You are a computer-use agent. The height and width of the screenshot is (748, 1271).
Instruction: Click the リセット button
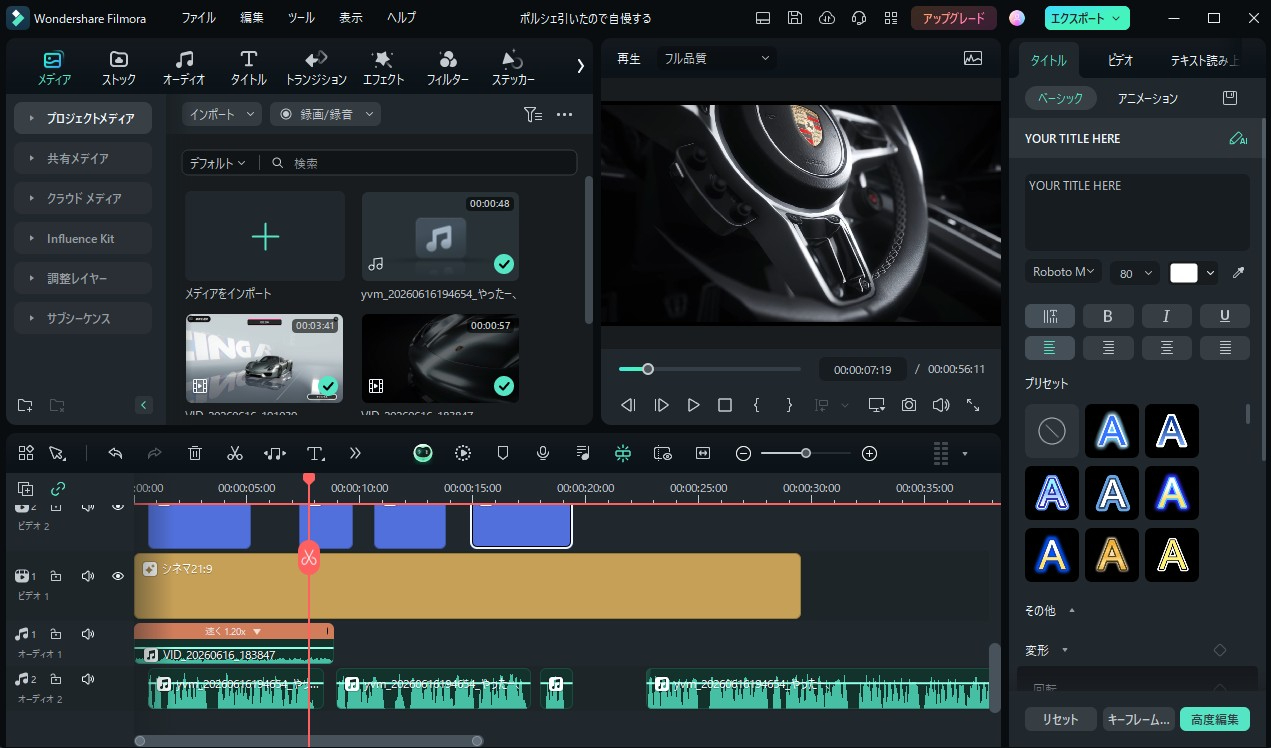click(1060, 719)
